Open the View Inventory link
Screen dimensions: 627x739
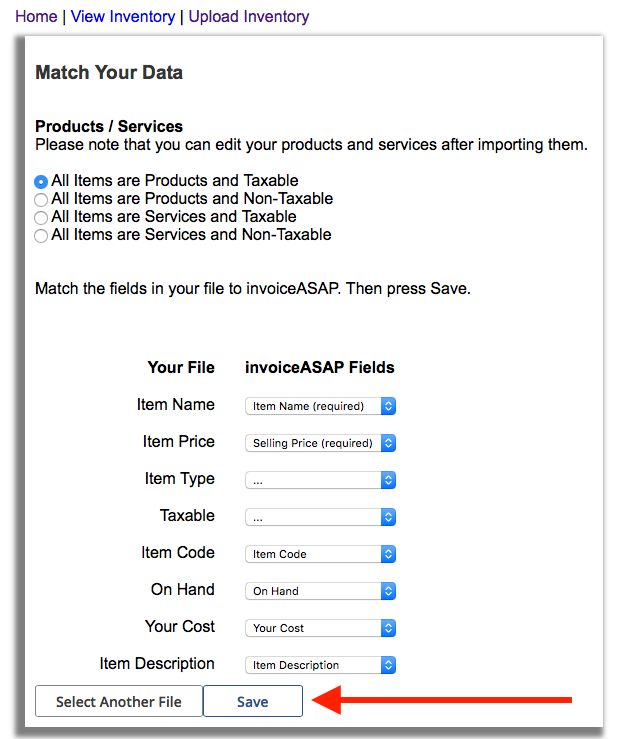122,17
